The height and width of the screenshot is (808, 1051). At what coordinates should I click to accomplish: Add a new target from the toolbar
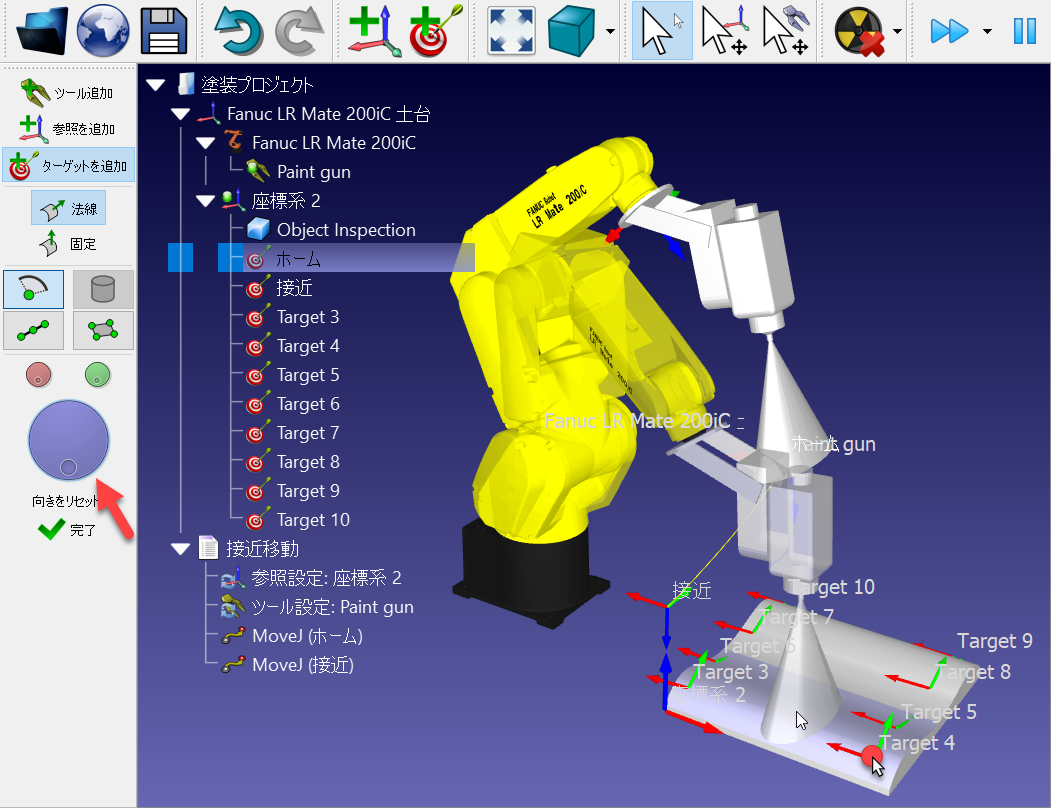pos(436,31)
